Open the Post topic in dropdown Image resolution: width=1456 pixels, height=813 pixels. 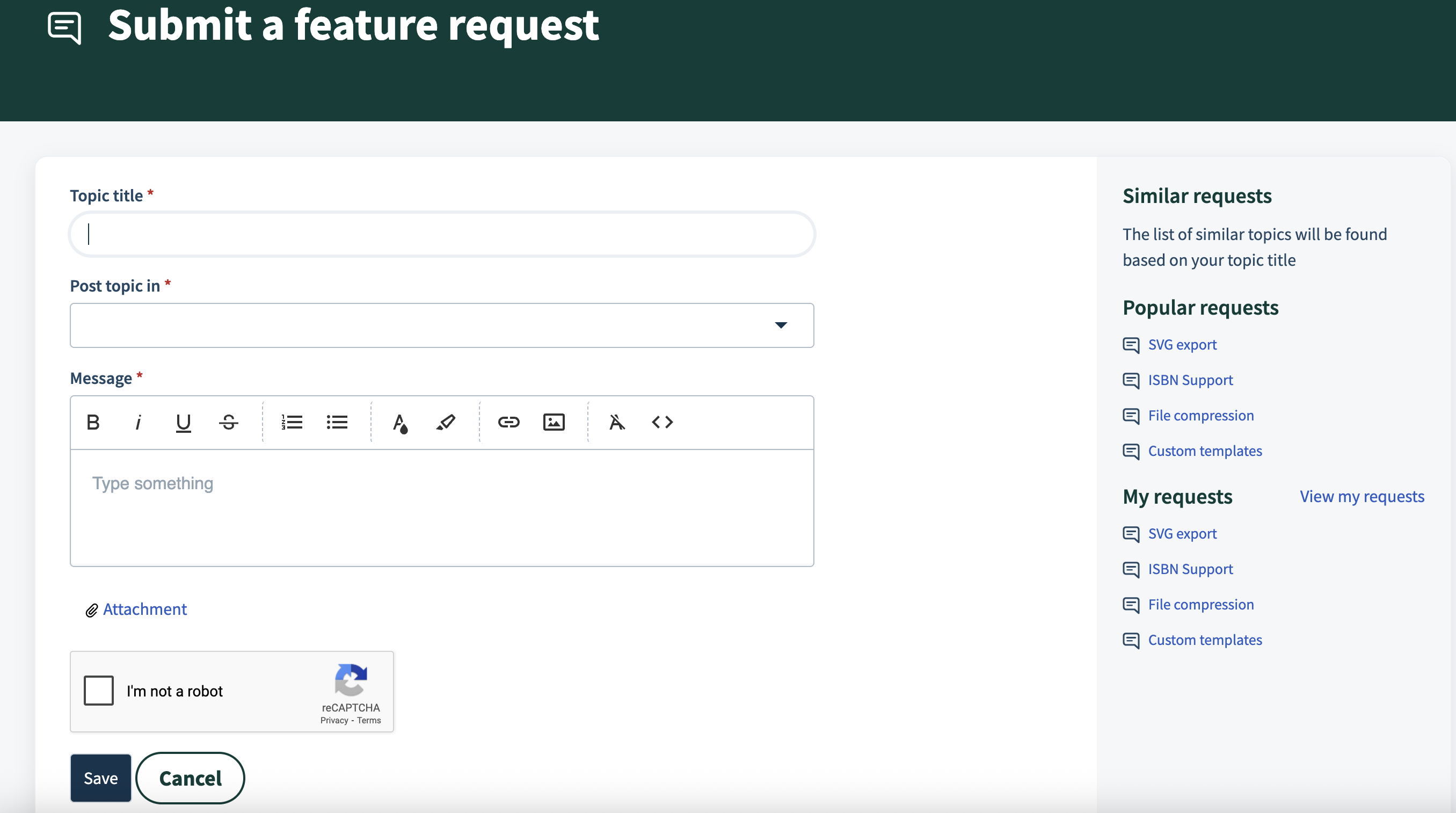click(441, 325)
